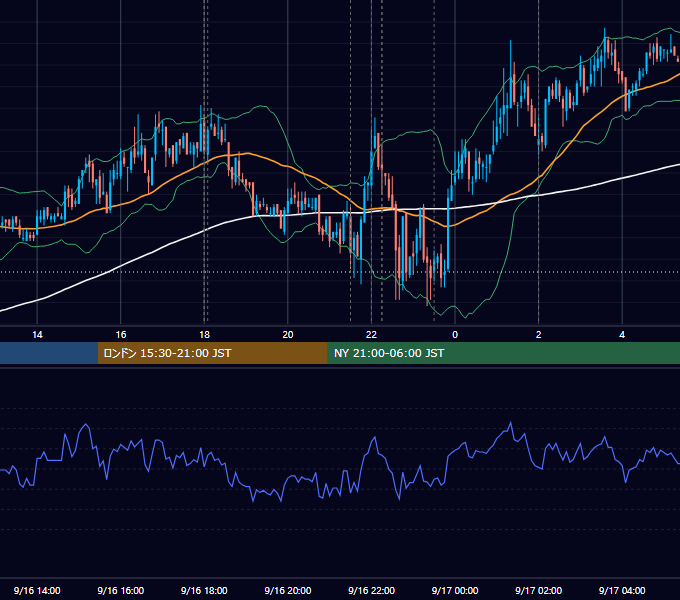Screen dimensions: 680x600
Task: Click the 9/16 22:00 time label
Action: (371, 590)
